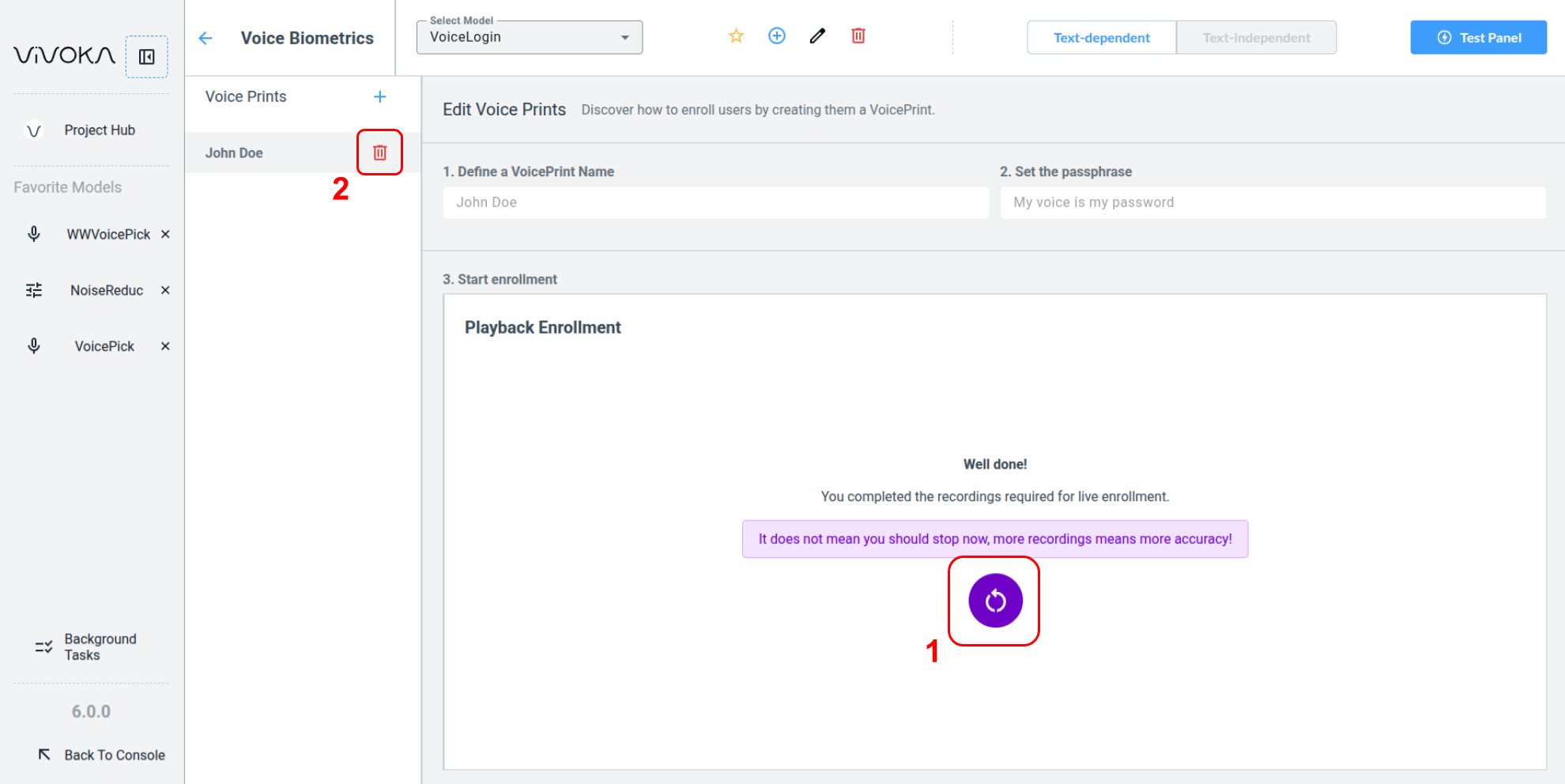This screenshot has width=1565, height=784.
Task: Open the Test Panel
Action: [1478, 38]
